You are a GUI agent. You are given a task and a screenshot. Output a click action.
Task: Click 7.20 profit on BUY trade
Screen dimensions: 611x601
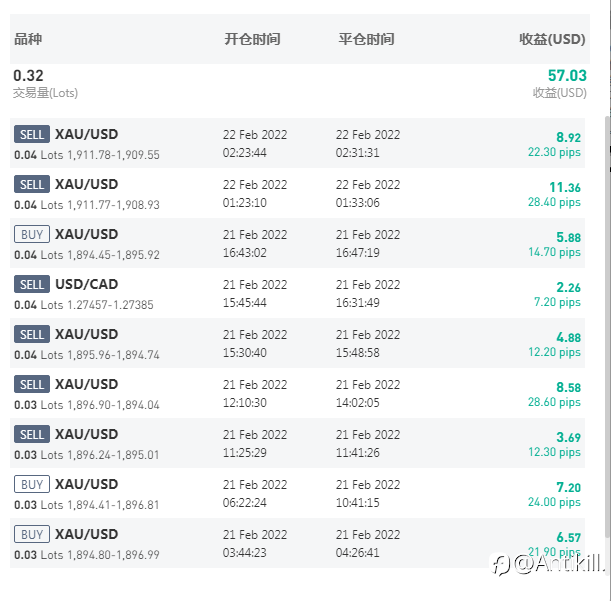(x=568, y=487)
